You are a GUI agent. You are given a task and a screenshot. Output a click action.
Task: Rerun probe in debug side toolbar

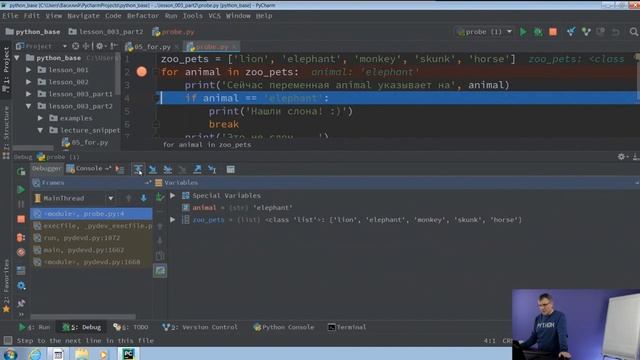click(x=21, y=172)
